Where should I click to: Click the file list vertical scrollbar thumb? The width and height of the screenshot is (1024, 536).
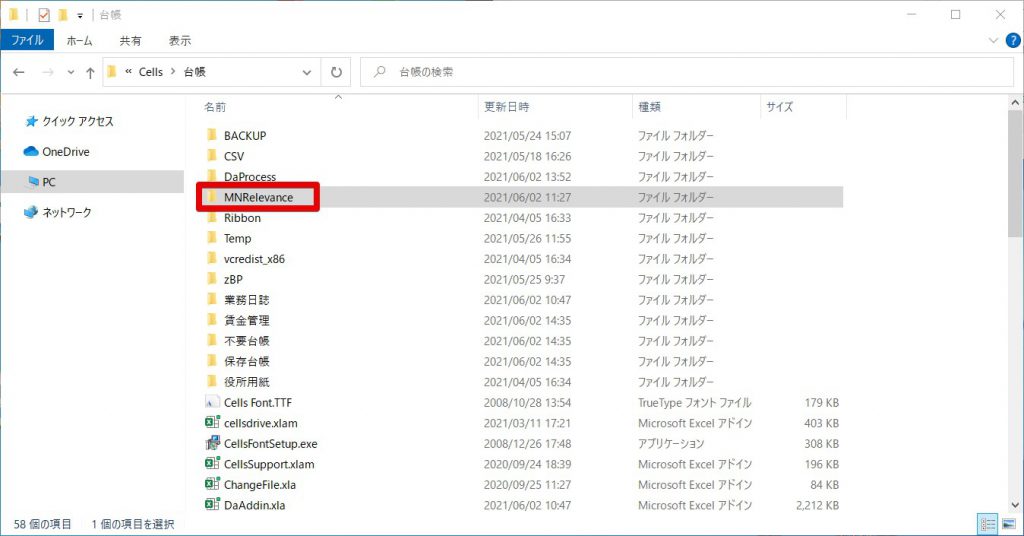tap(1015, 174)
